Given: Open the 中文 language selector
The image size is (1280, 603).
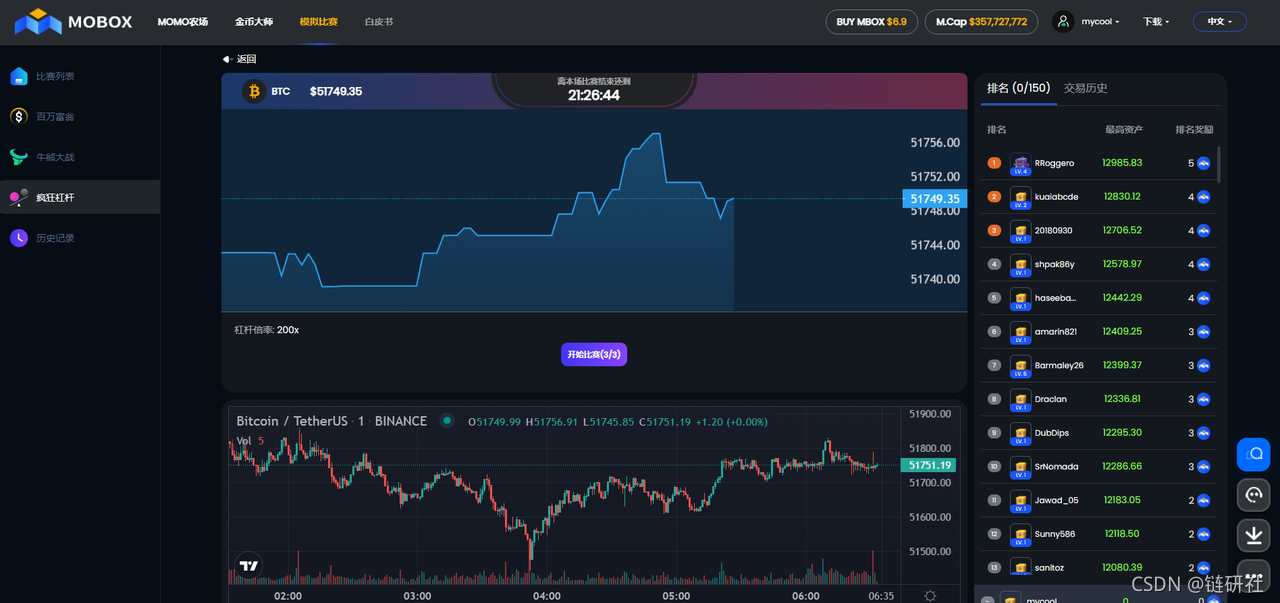Looking at the screenshot, I should click(1220, 21).
